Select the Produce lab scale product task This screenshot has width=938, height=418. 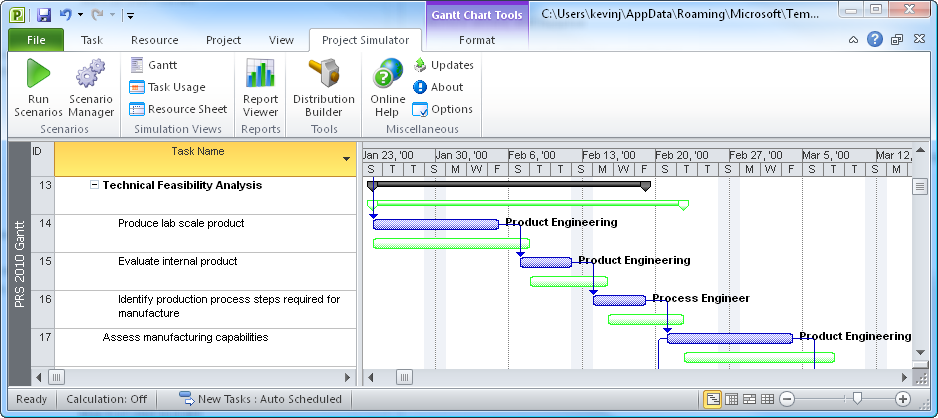pyautogui.click(x=181, y=224)
